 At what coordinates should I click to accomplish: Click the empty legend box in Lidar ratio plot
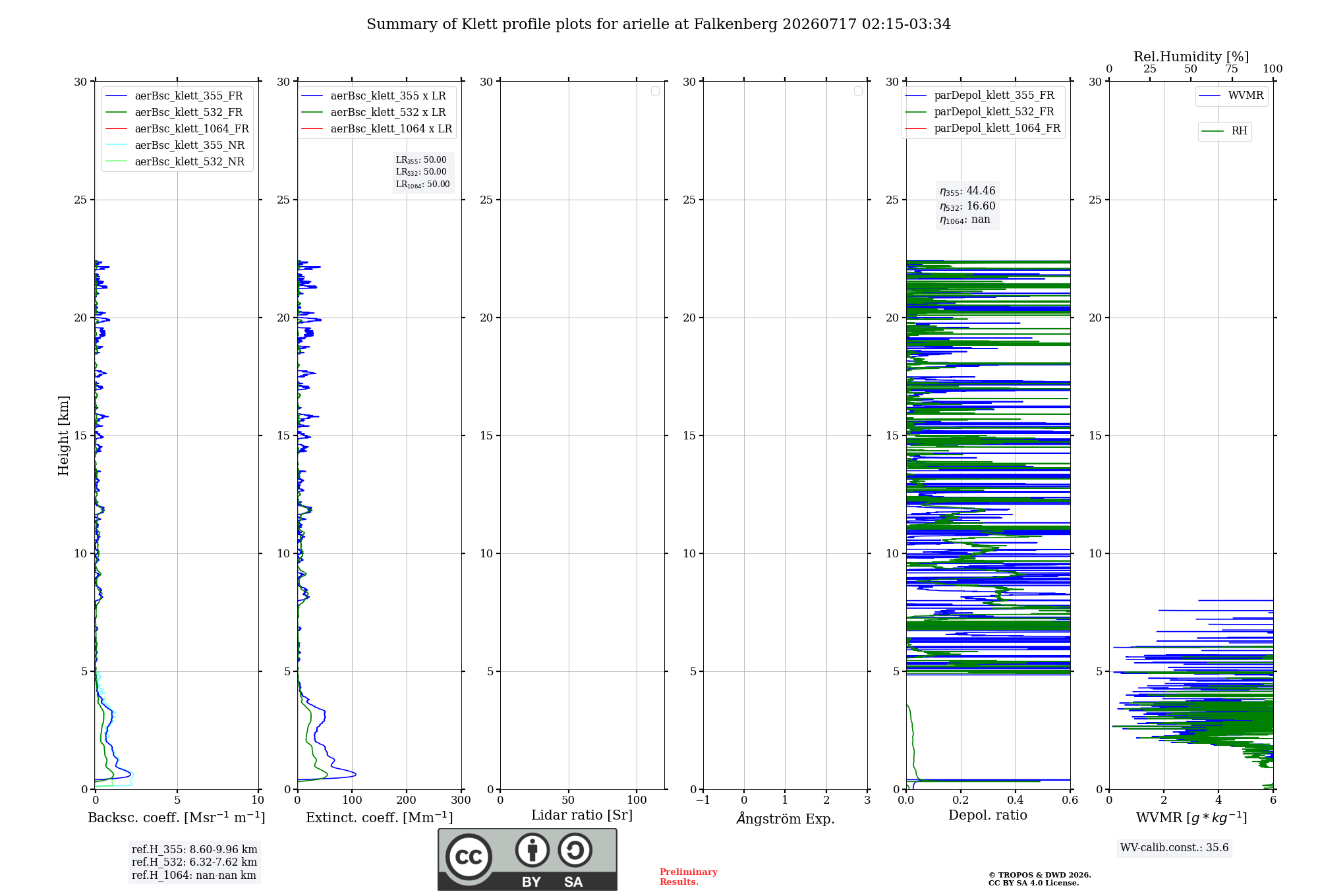click(x=655, y=91)
